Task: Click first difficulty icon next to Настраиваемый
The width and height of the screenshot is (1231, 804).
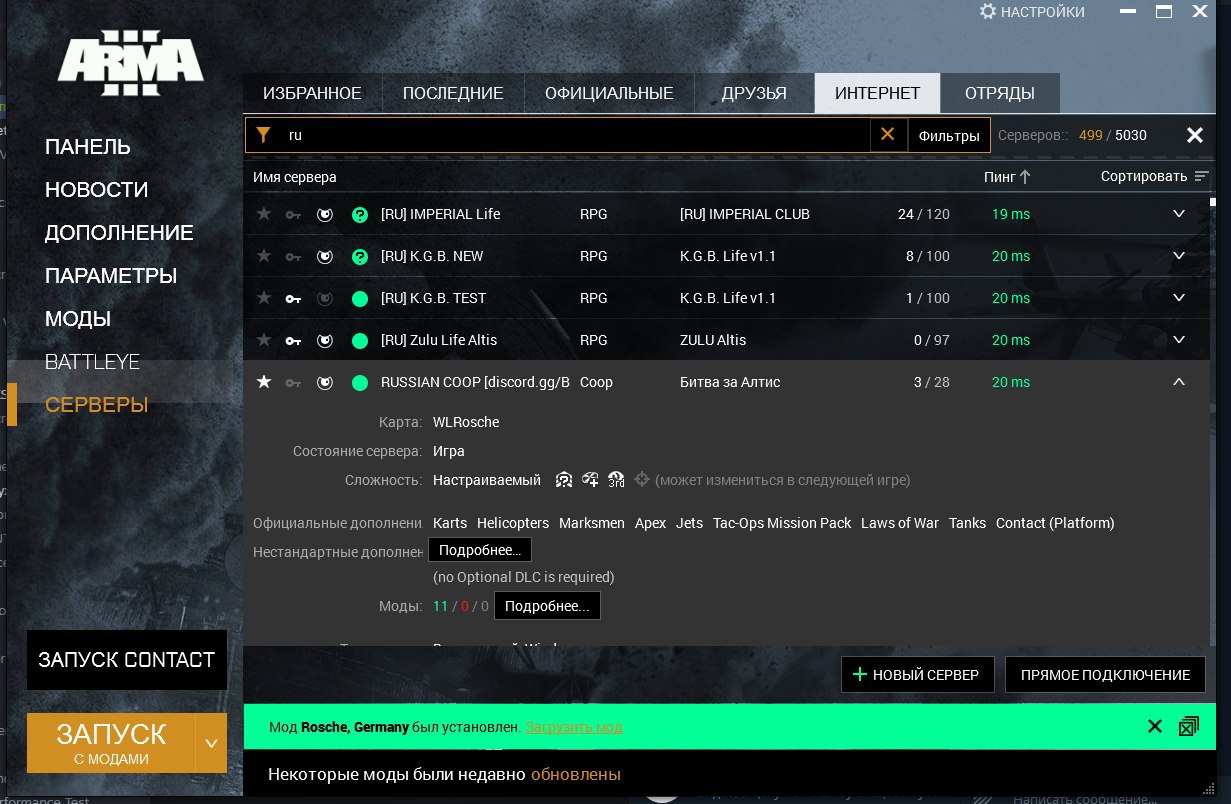Action: (x=564, y=480)
